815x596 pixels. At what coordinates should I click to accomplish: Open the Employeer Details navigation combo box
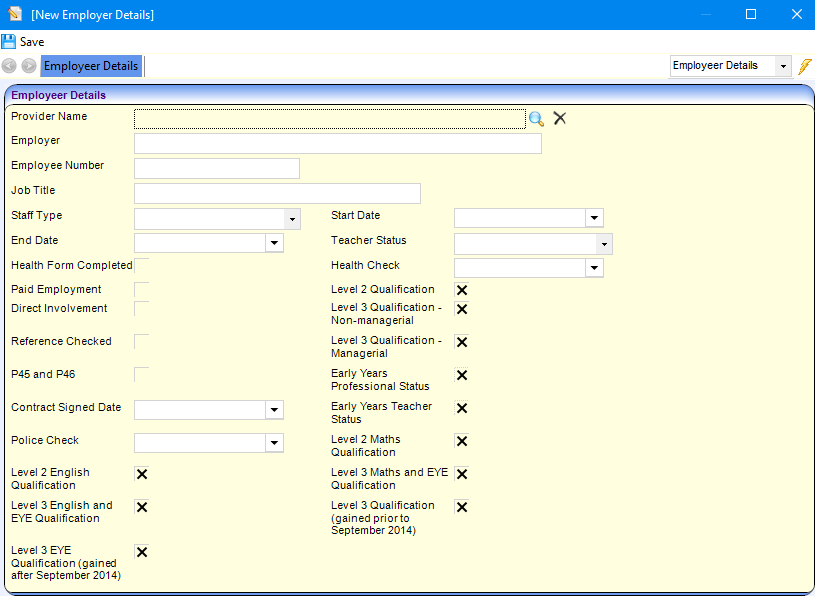click(x=782, y=66)
